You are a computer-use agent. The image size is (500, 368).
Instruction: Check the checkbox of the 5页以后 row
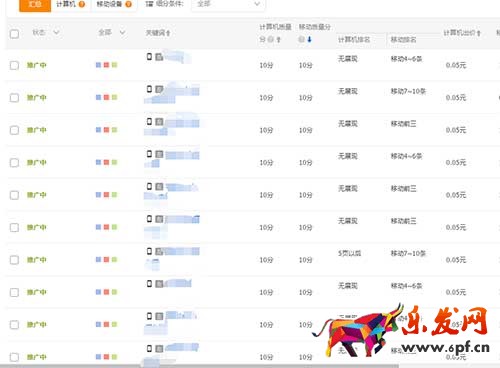[x=14, y=260]
